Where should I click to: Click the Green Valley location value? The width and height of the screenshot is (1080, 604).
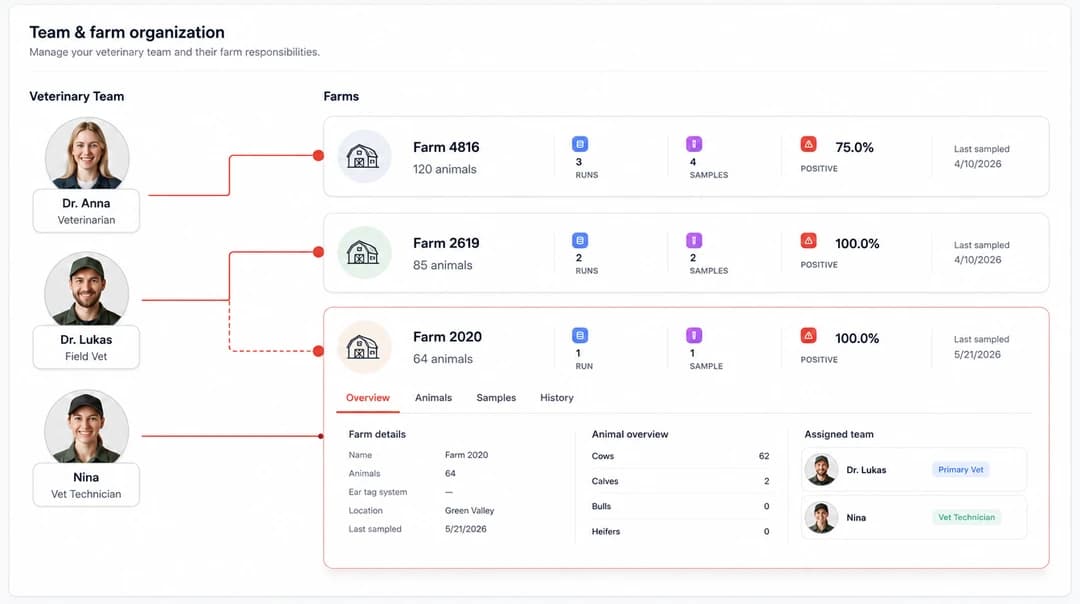coord(470,510)
